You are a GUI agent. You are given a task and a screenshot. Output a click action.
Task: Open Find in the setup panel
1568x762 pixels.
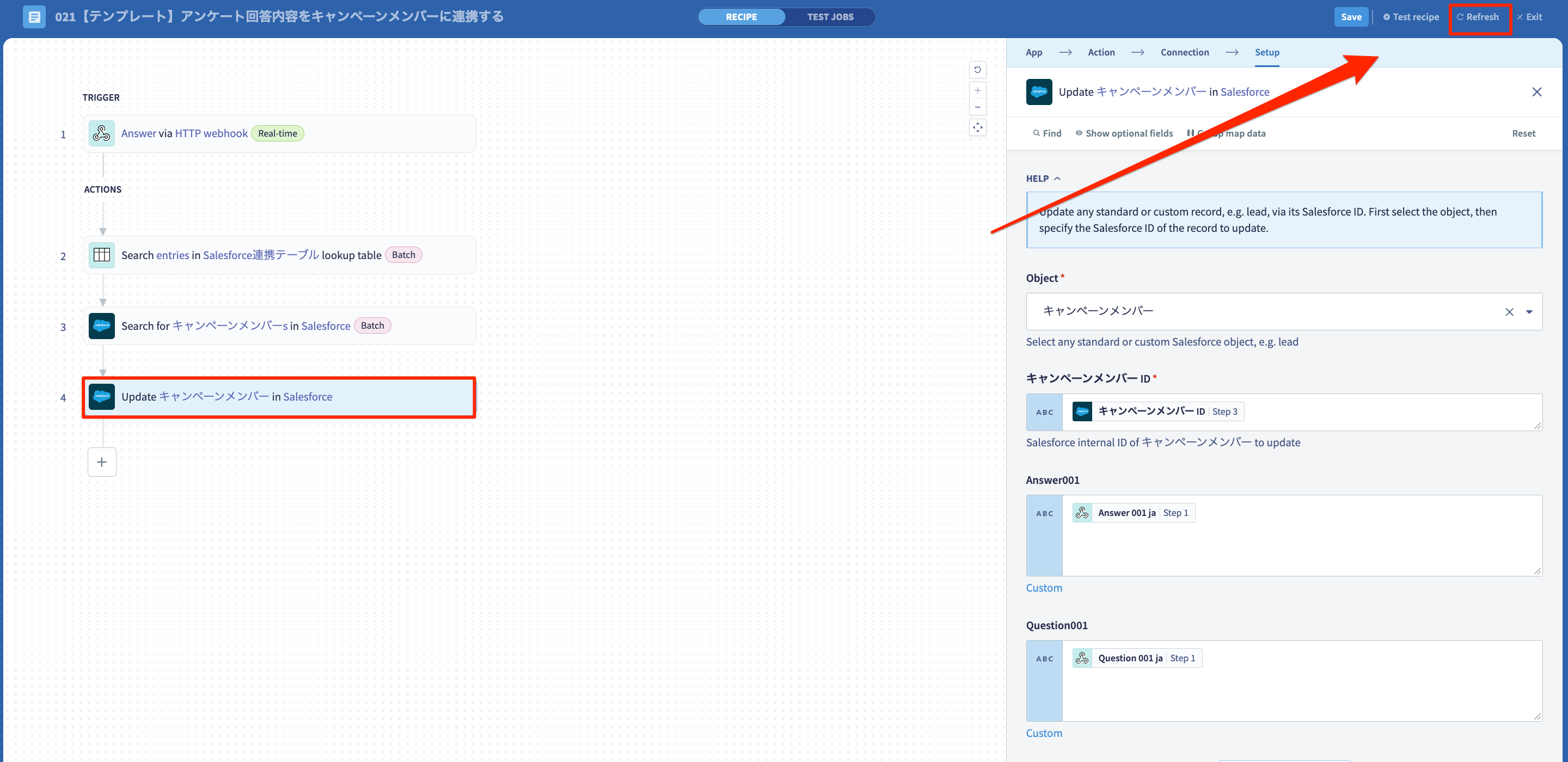click(x=1046, y=133)
